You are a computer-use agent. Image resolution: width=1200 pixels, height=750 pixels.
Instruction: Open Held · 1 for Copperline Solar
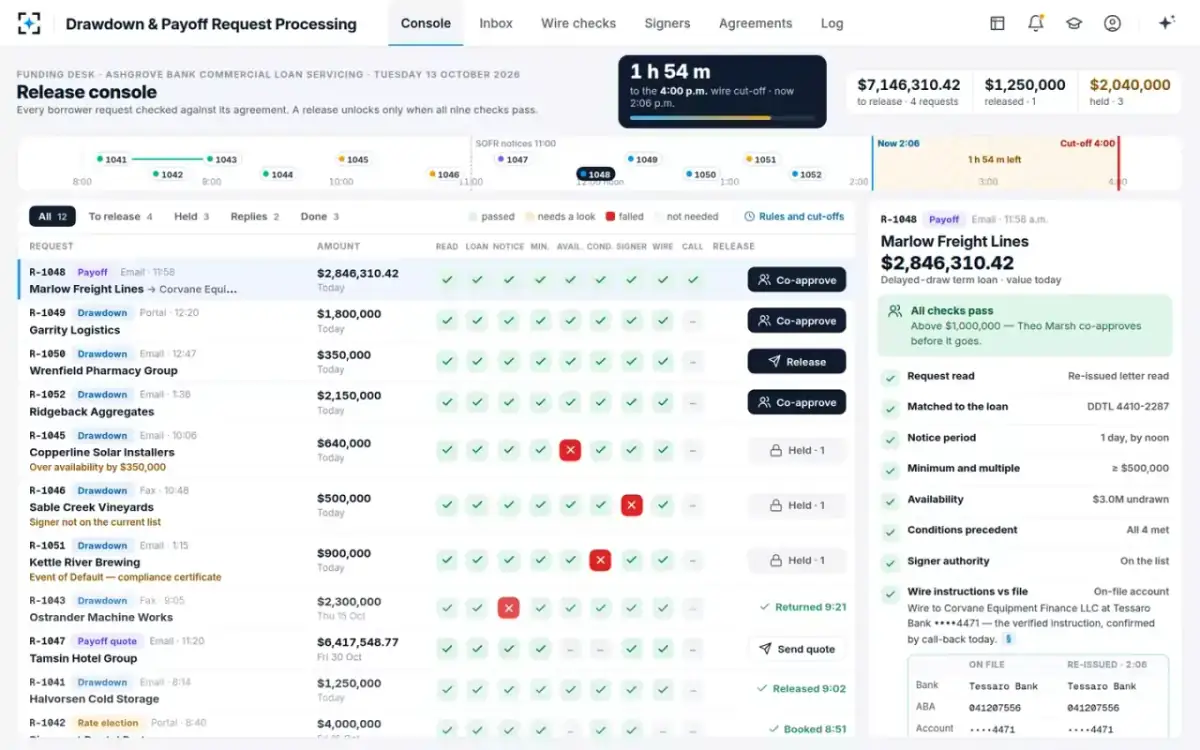(x=796, y=450)
